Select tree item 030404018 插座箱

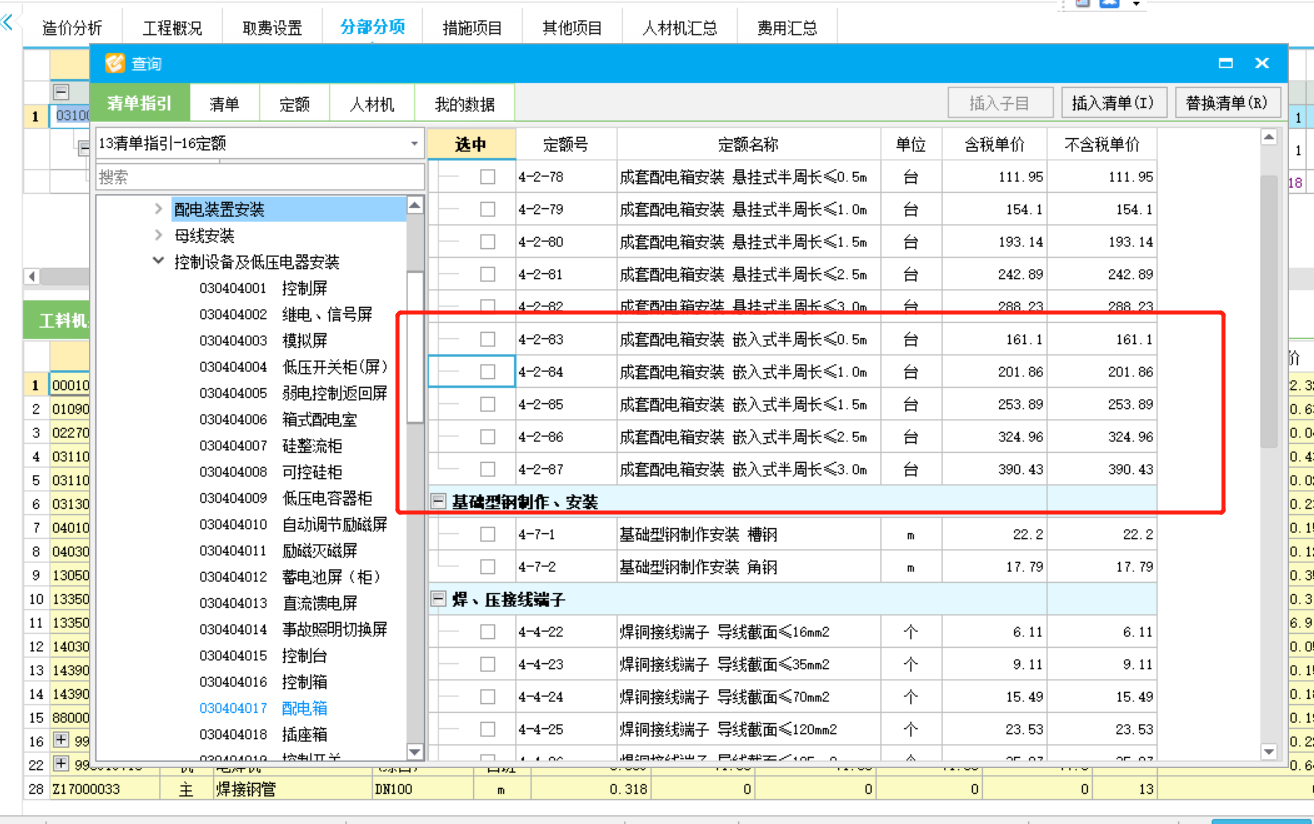(263, 734)
